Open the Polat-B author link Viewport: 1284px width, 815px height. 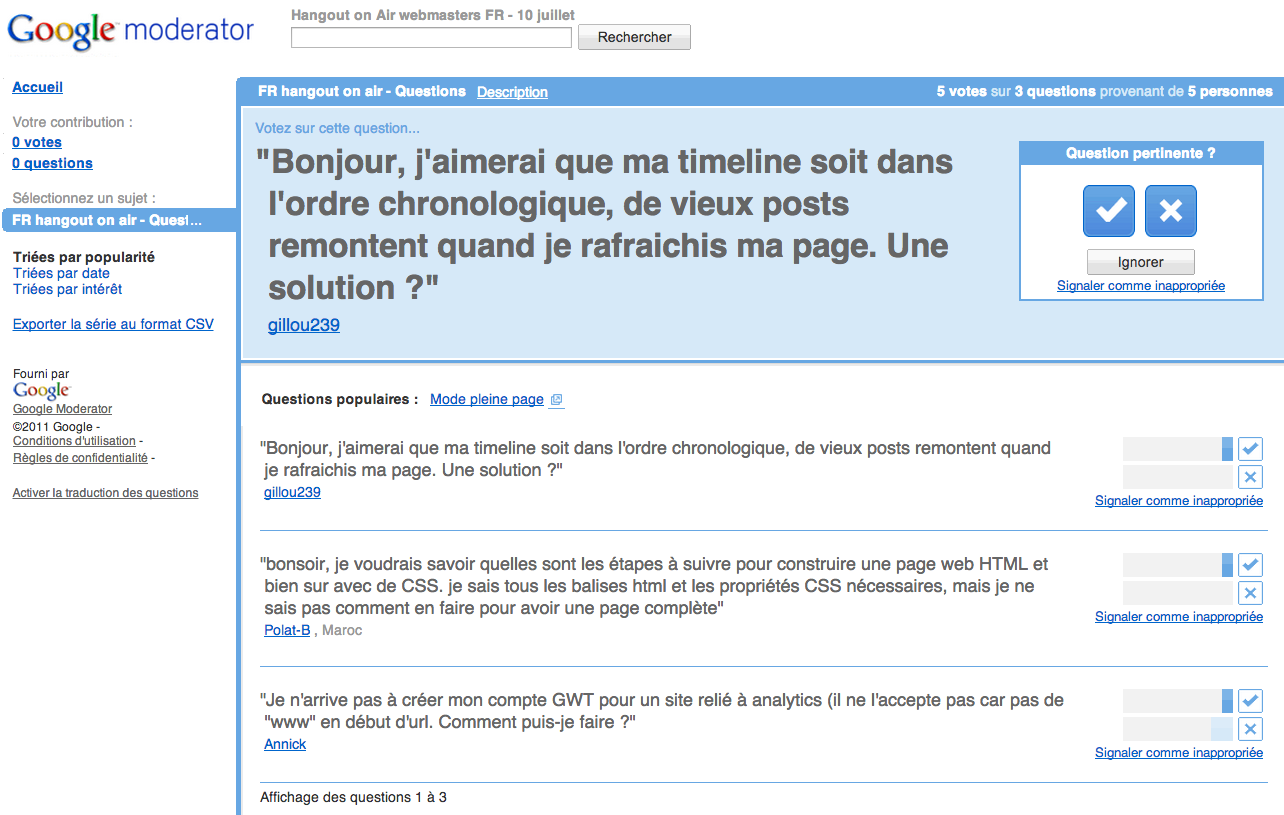tap(287, 630)
